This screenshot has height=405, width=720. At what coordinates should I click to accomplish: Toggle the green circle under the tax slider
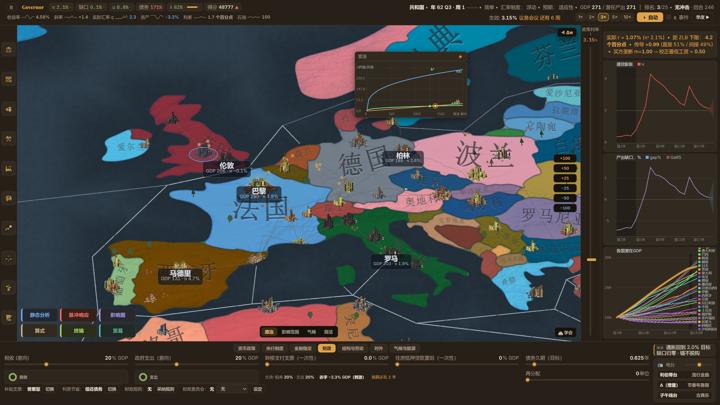(13, 377)
